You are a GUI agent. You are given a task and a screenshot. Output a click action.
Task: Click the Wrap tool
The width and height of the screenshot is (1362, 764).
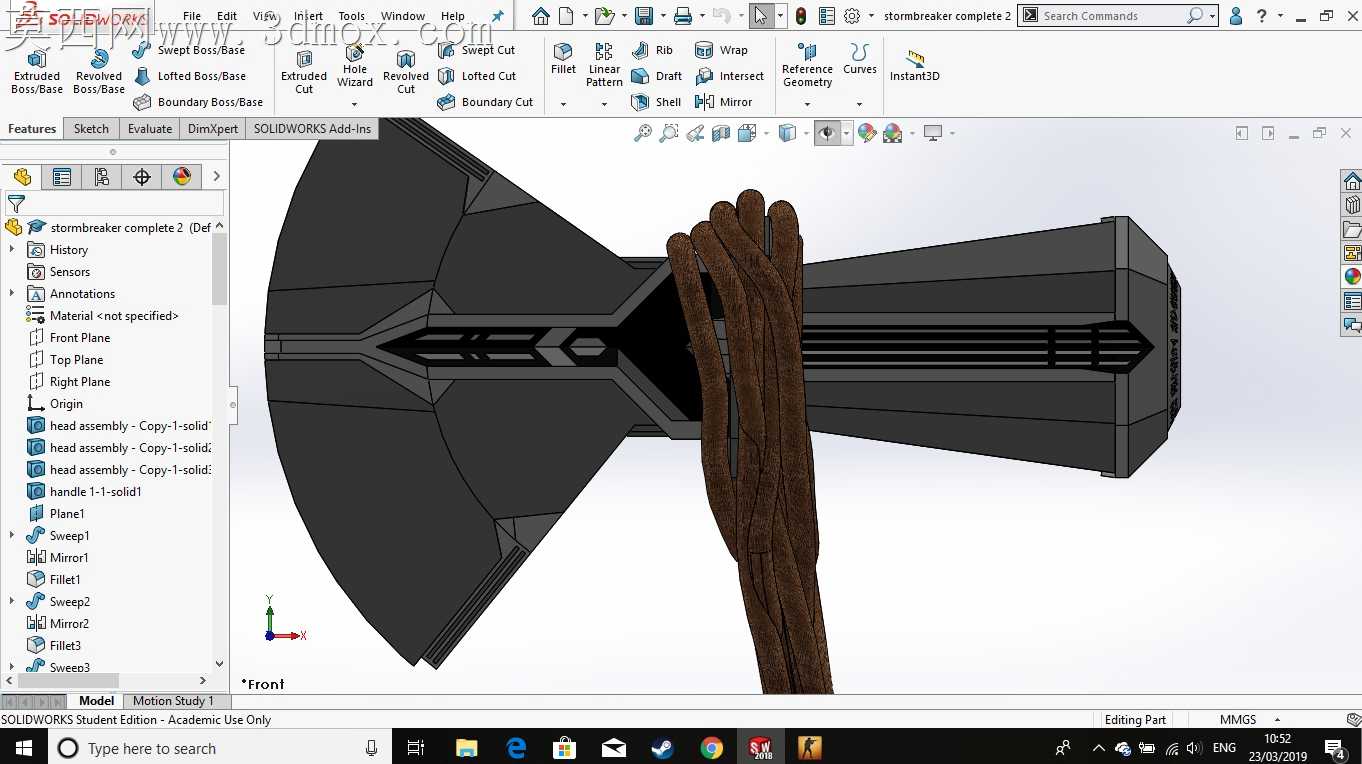[721, 50]
